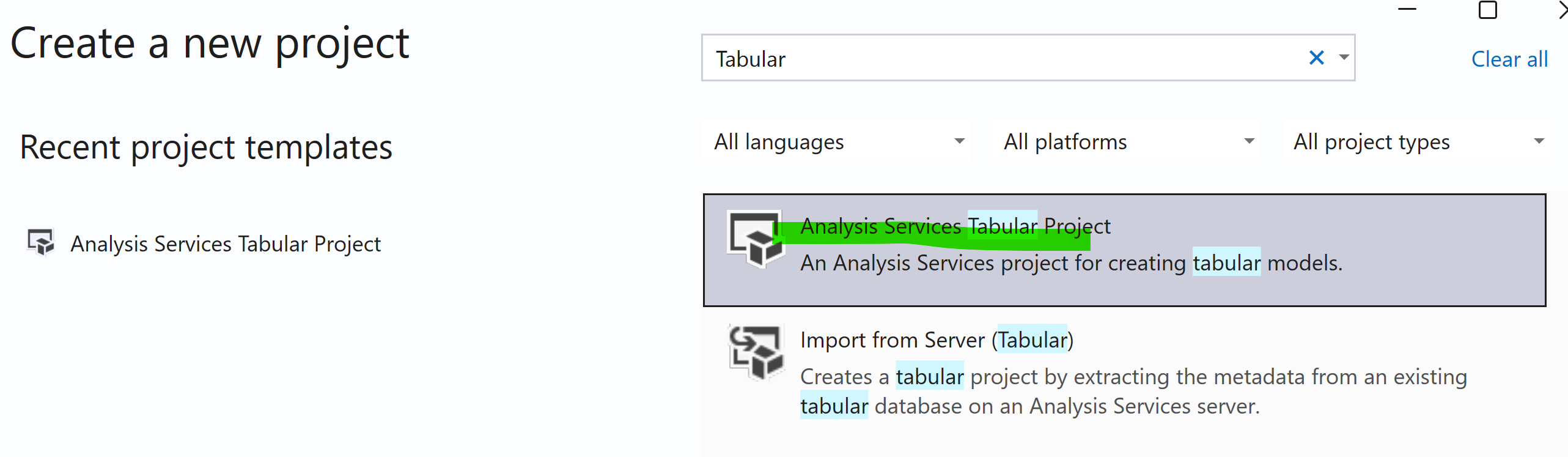Screen dimensions: 1568x457
Task: Open recent template Analysis Services Tabular Project
Action: point(226,243)
